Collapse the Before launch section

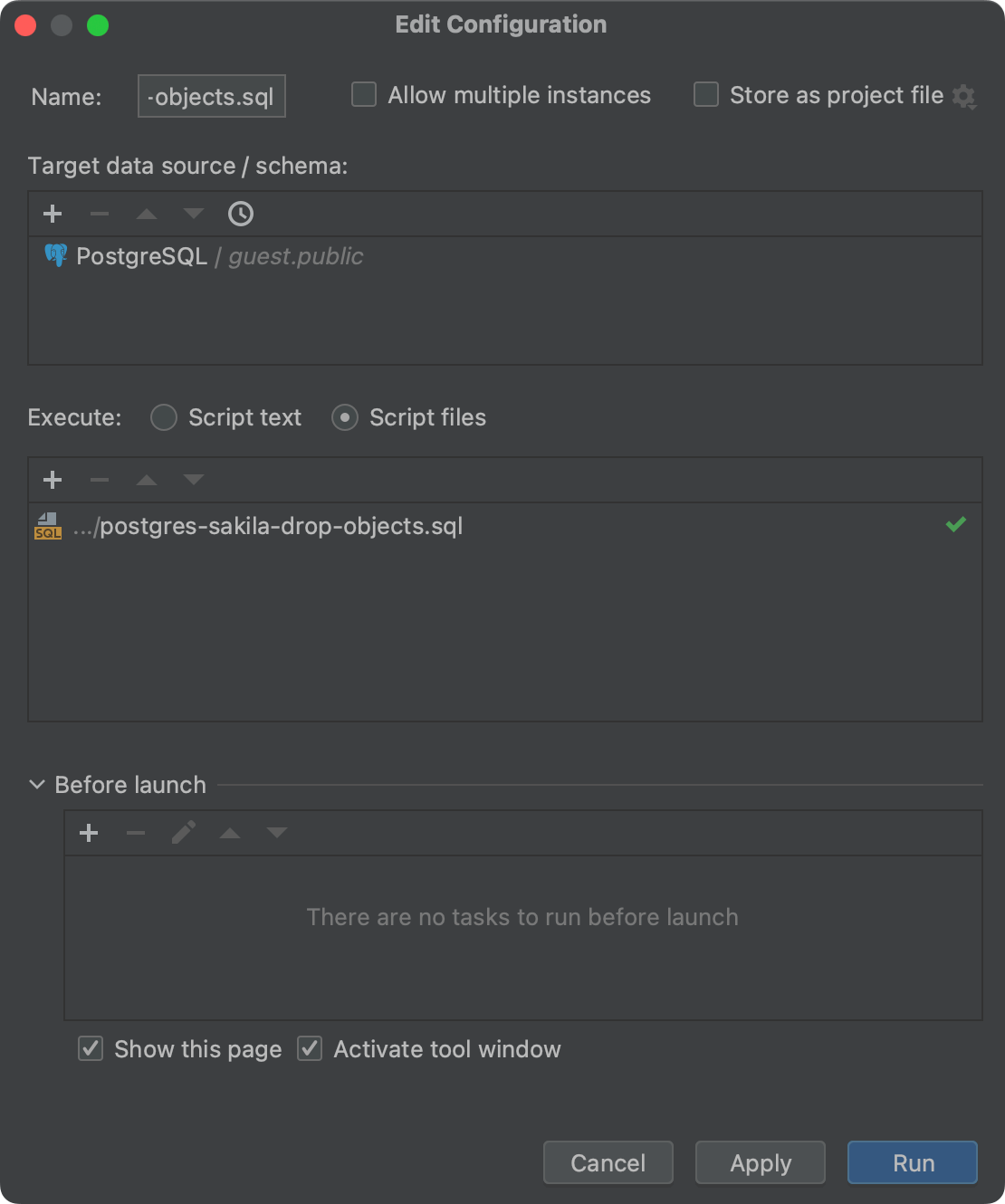35,785
